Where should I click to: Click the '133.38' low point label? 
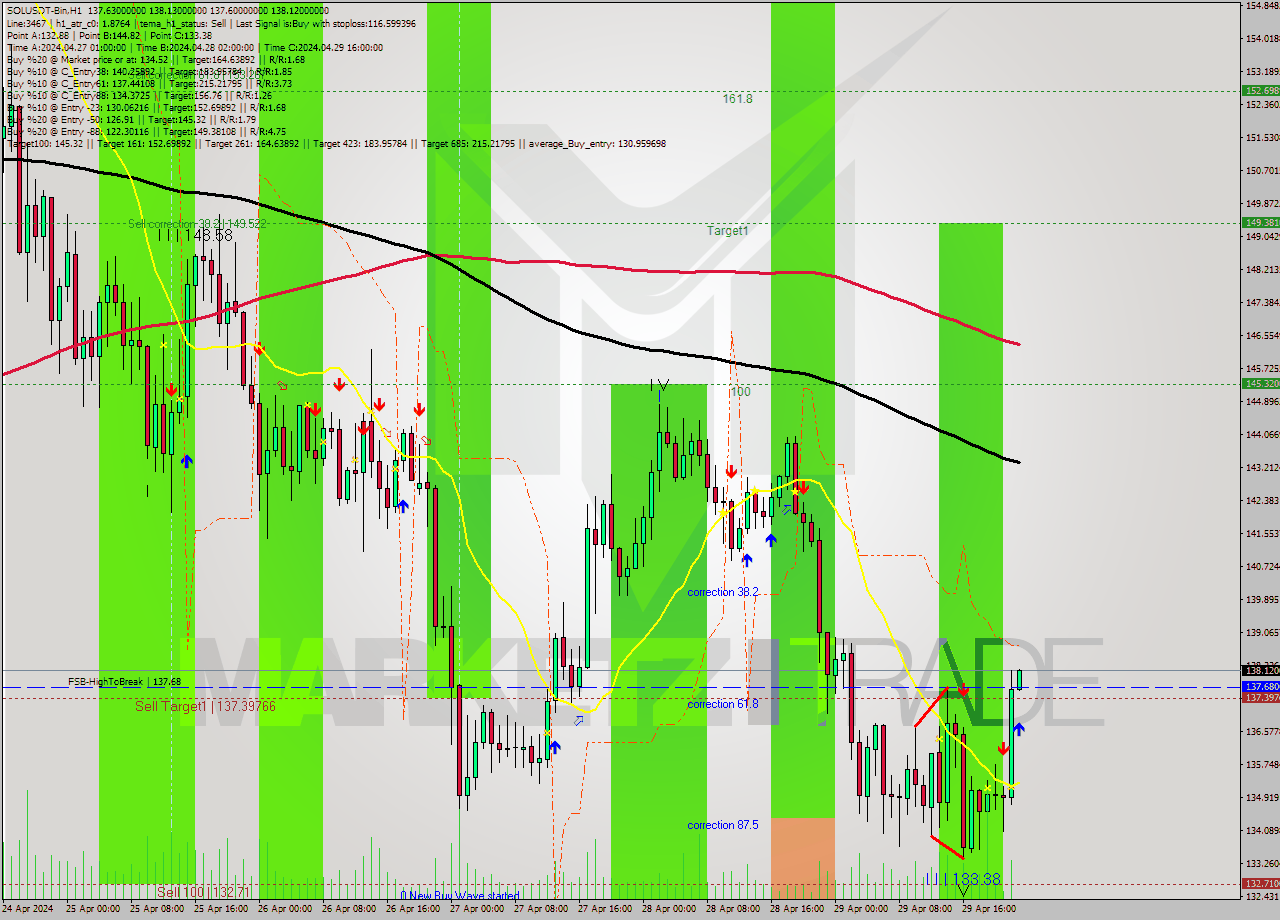[977, 879]
